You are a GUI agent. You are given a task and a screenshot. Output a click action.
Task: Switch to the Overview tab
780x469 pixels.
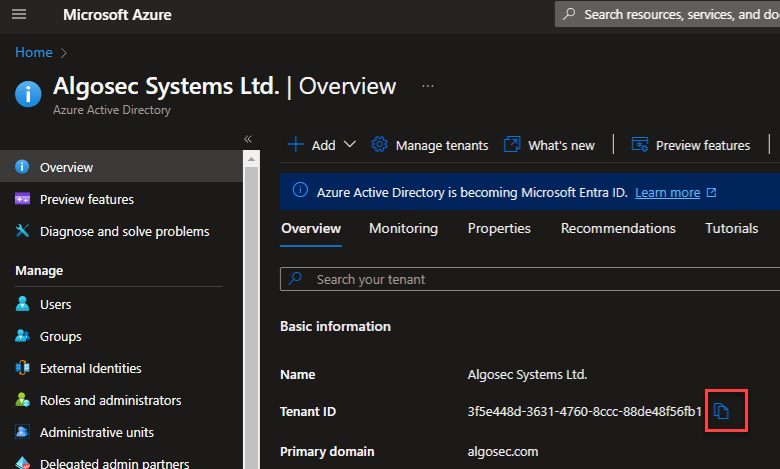click(311, 229)
